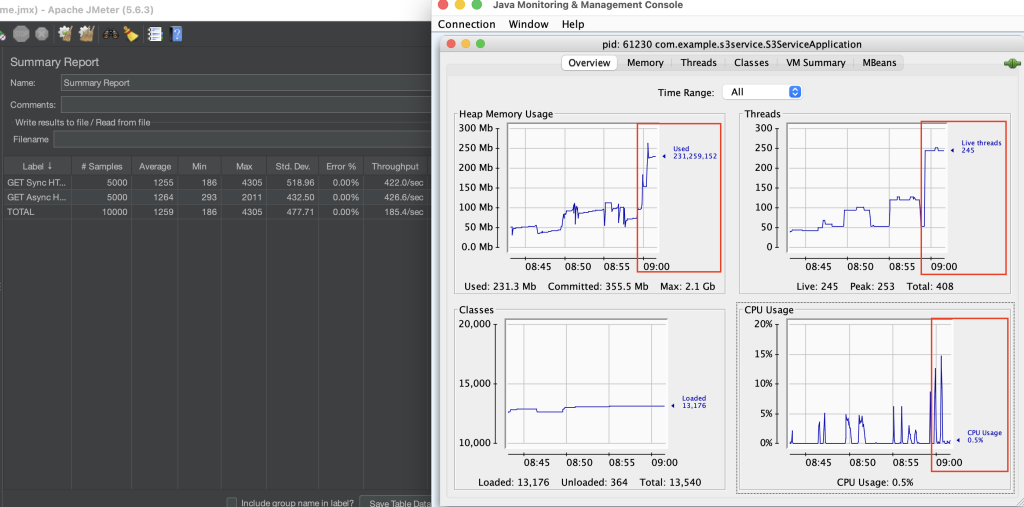Click Throughput value 426.6/sec
Screen dimensions: 1024x507
coord(406,197)
